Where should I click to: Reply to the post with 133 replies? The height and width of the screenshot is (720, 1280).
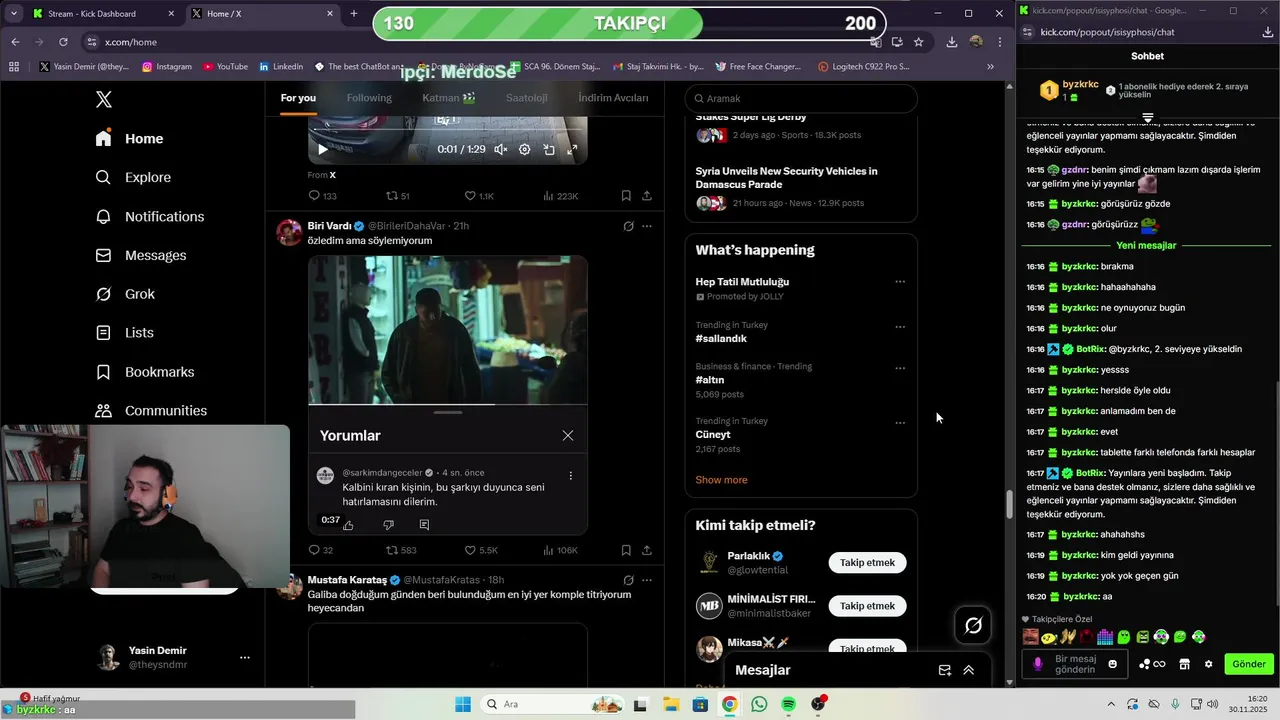point(322,196)
